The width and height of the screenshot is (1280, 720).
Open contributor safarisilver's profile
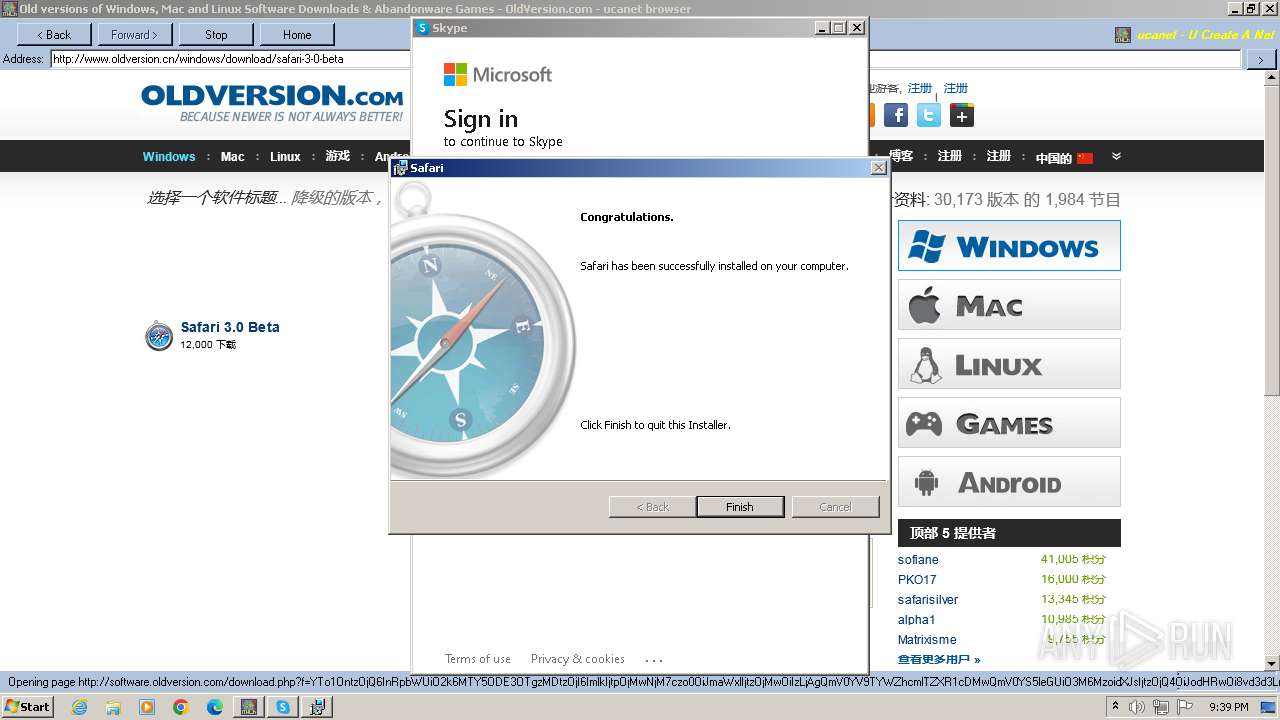(928, 600)
